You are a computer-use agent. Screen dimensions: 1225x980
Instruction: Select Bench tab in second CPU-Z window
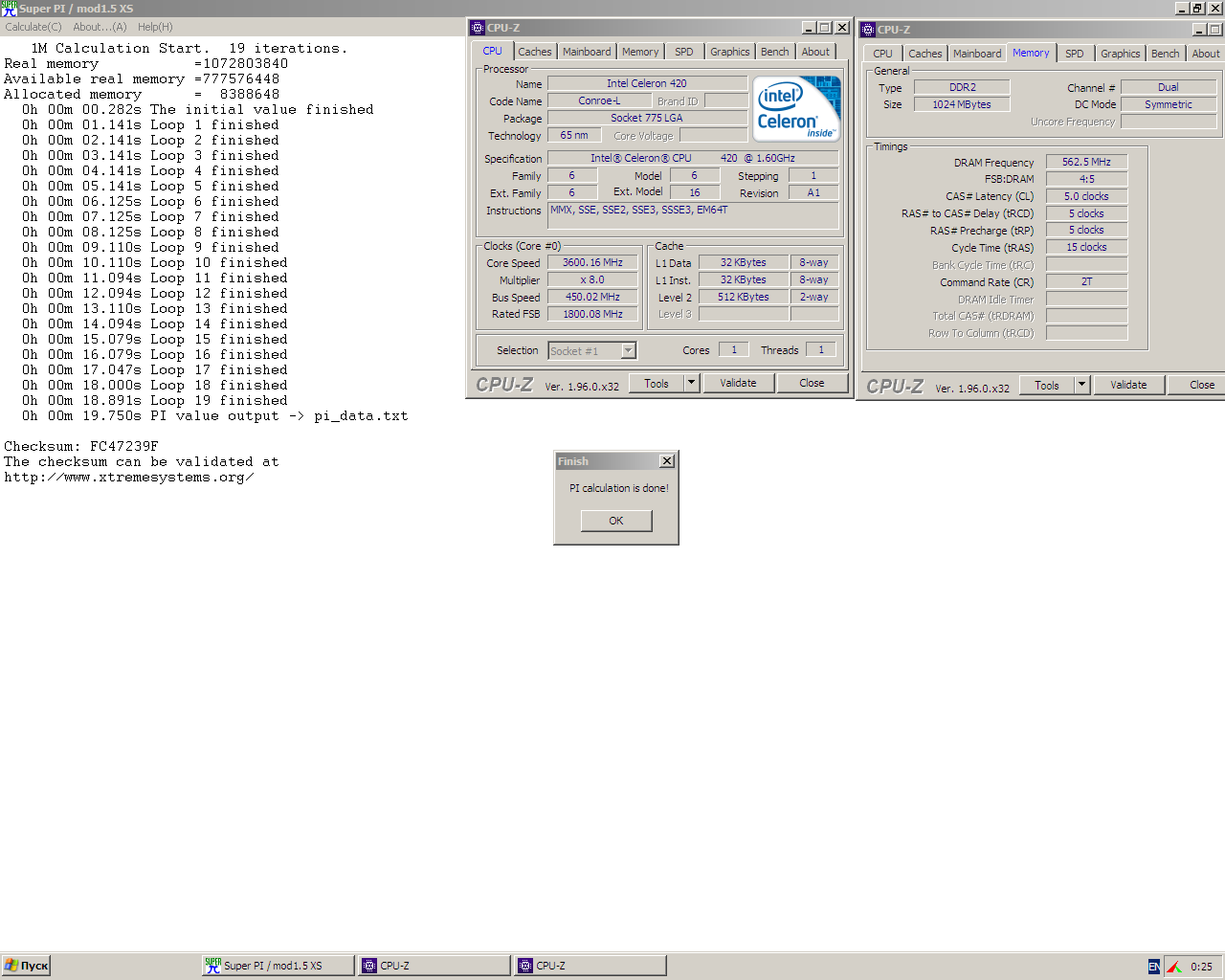(1166, 54)
